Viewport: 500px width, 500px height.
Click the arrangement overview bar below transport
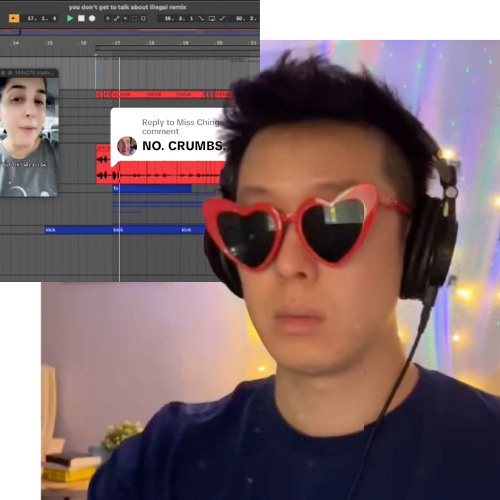pos(130,32)
